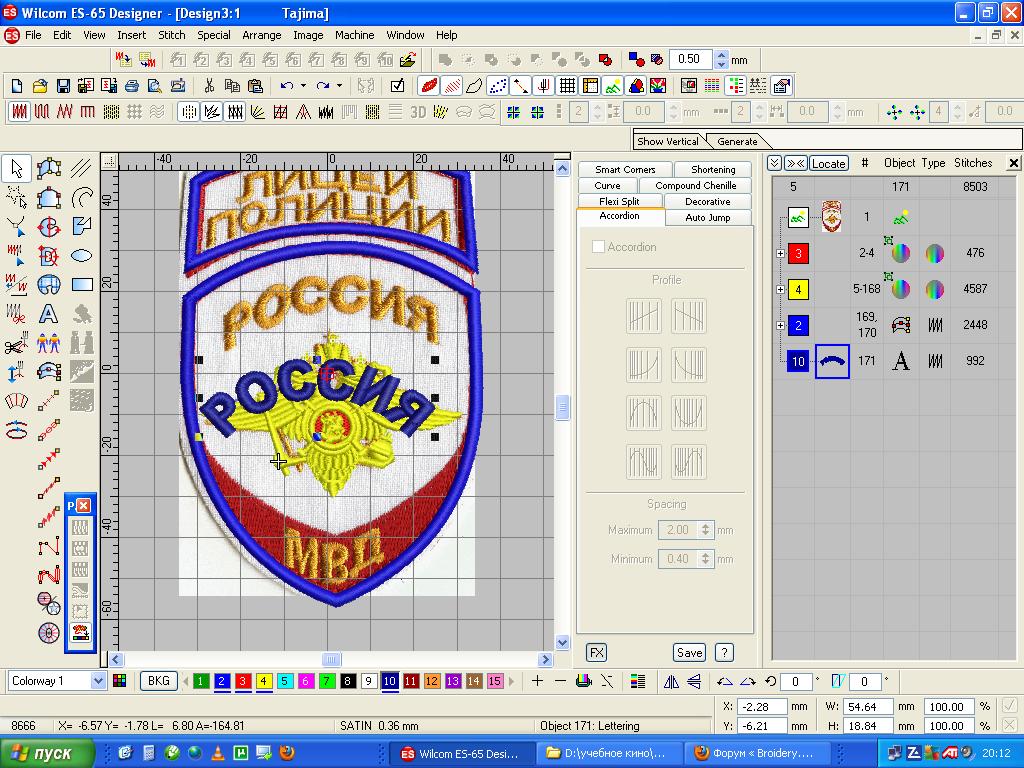Switch to the Flexi Split tab
Image resolution: width=1024 pixels, height=768 pixels.
[619, 202]
